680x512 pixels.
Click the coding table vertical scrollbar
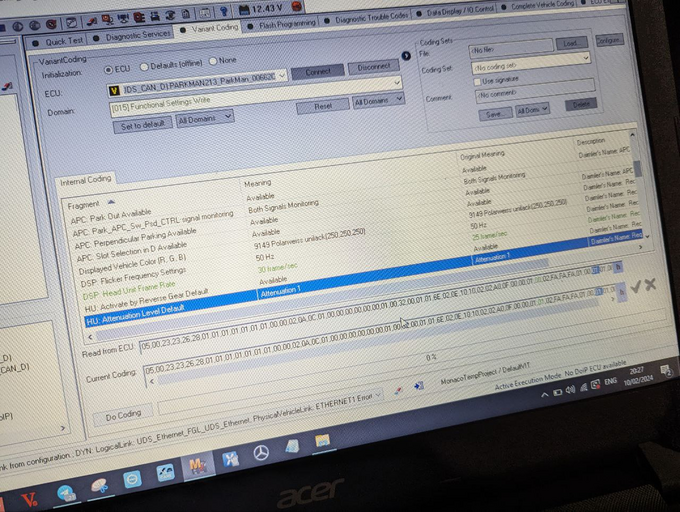click(x=637, y=169)
